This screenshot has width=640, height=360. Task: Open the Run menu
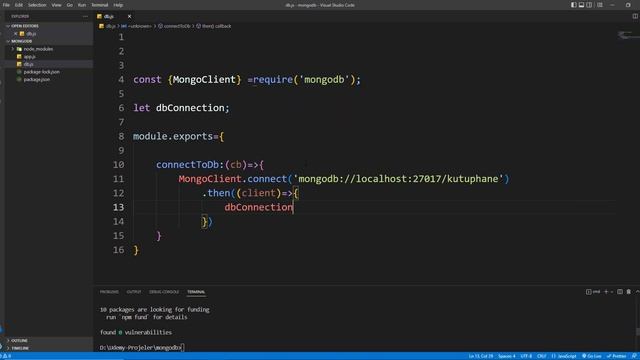[82, 5]
